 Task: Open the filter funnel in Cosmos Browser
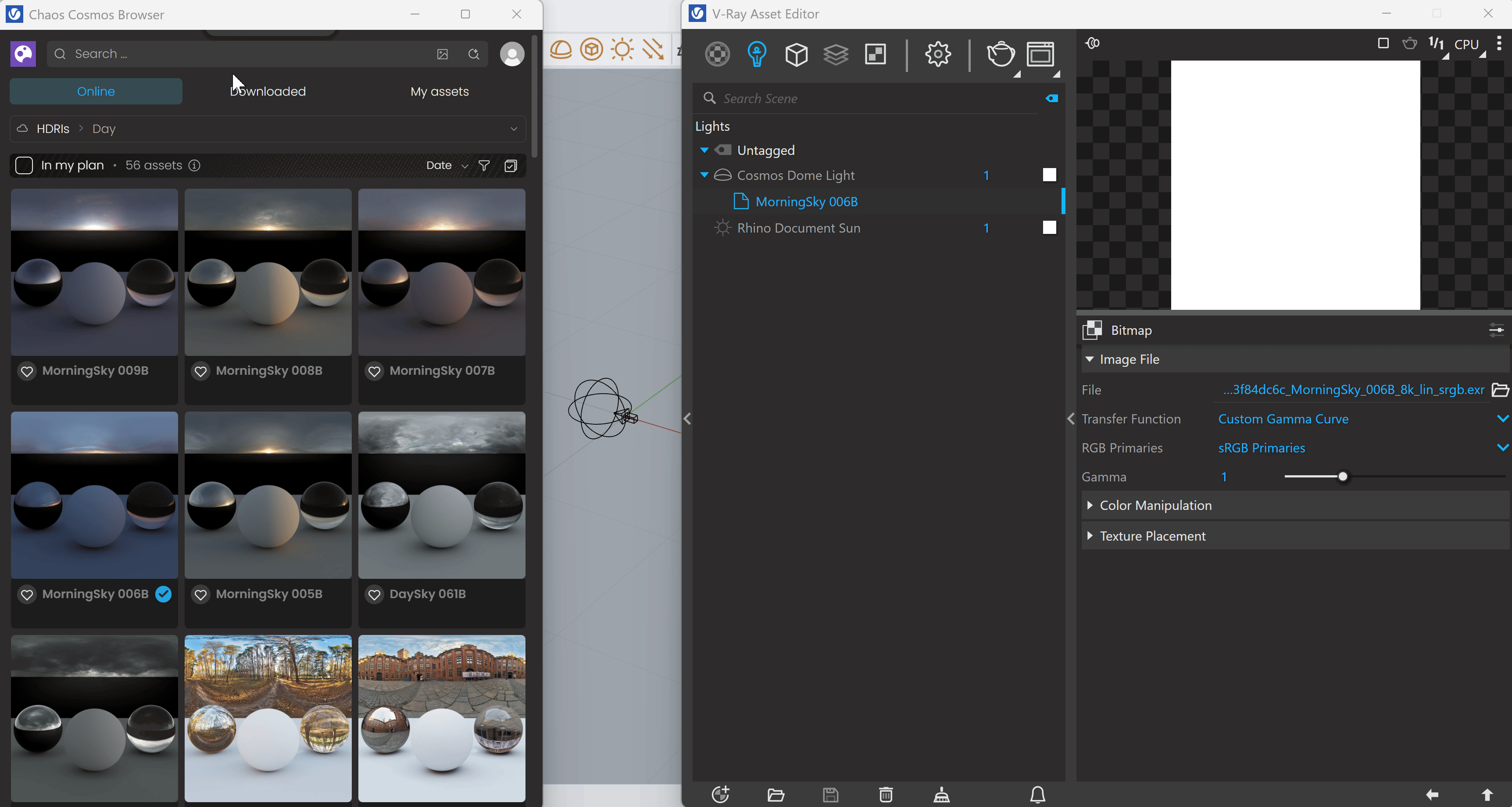click(484, 165)
